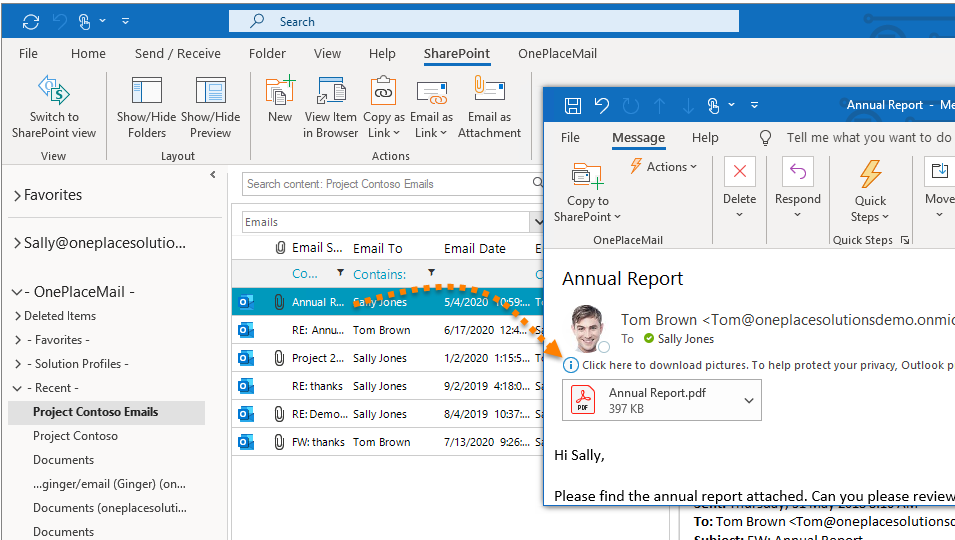The width and height of the screenshot is (955, 540).
Task: Open the Actions dropdown
Action: tap(663, 166)
